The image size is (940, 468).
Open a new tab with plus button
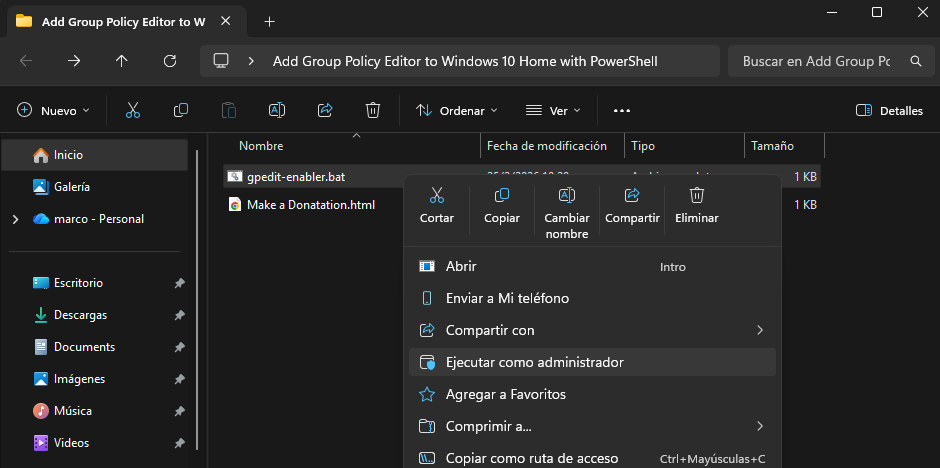coord(269,21)
